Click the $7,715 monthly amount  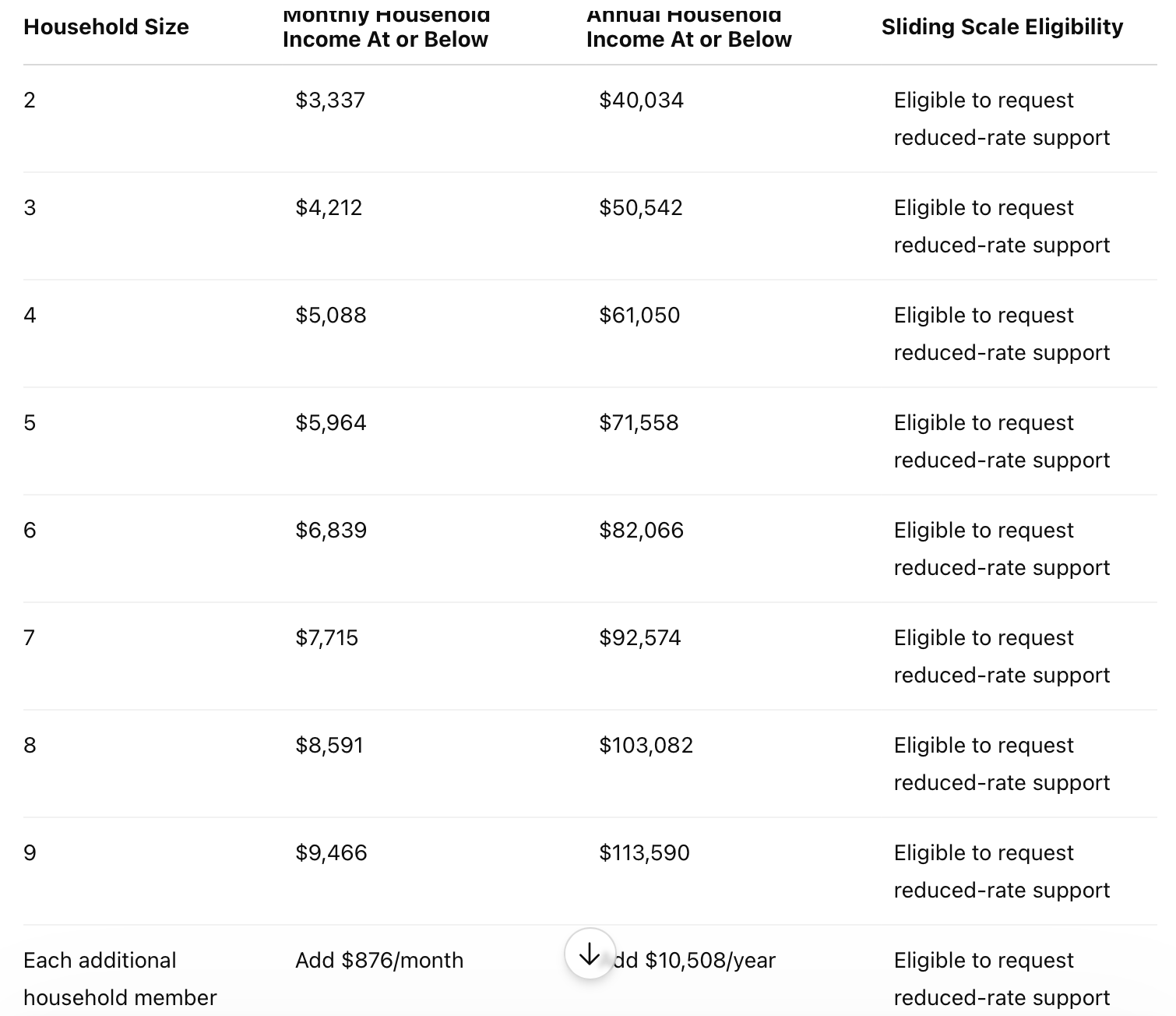[x=326, y=638]
